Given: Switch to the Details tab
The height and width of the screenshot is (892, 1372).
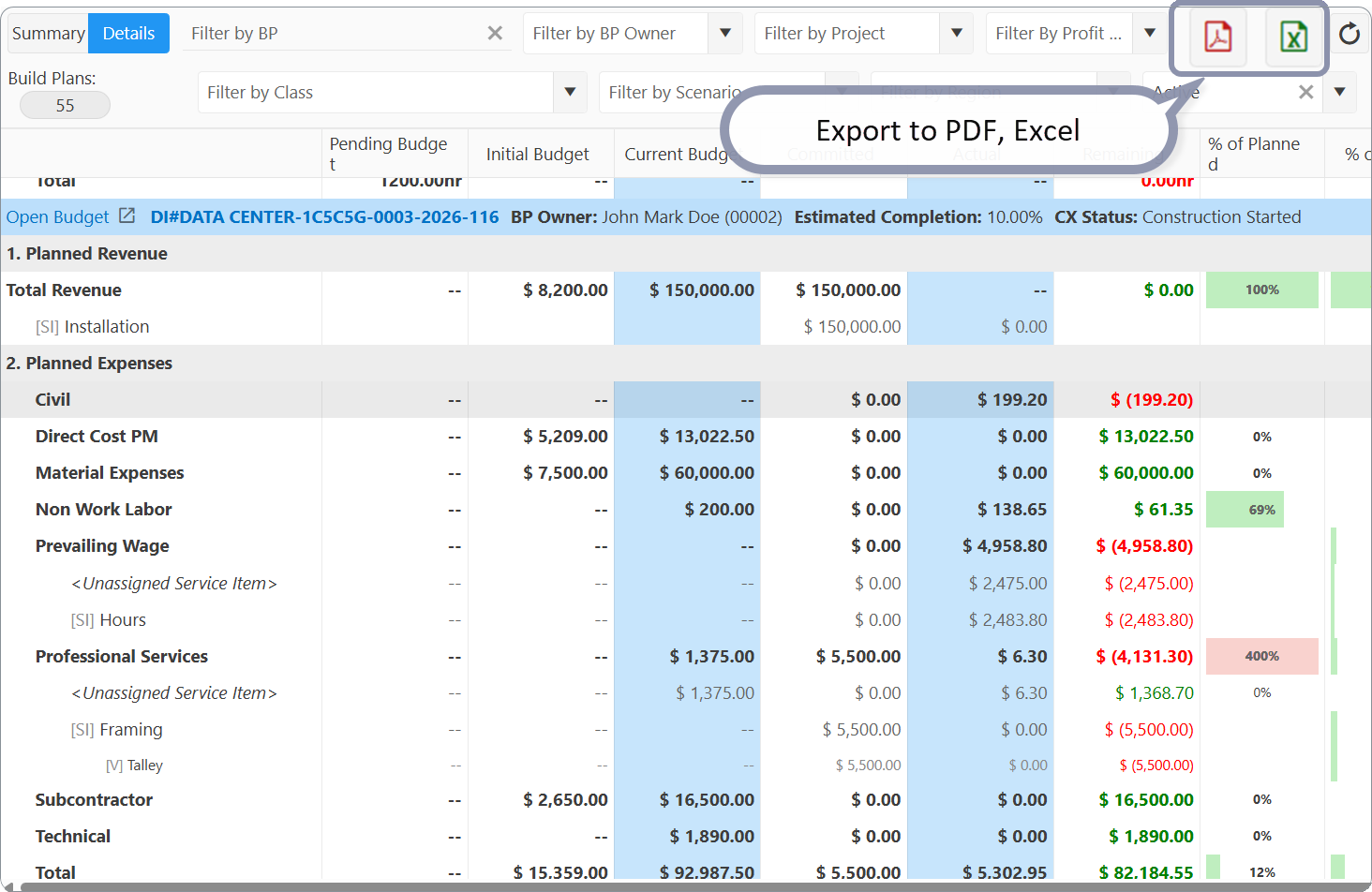Looking at the screenshot, I should [x=128, y=34].
